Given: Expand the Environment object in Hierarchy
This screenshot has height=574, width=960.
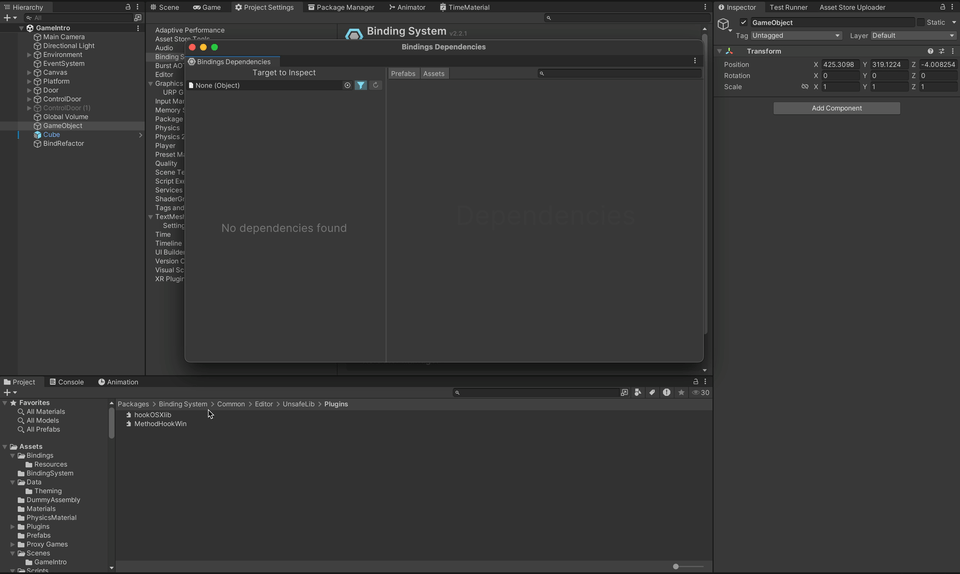Looking at the screenshot, I should point(29,55).
